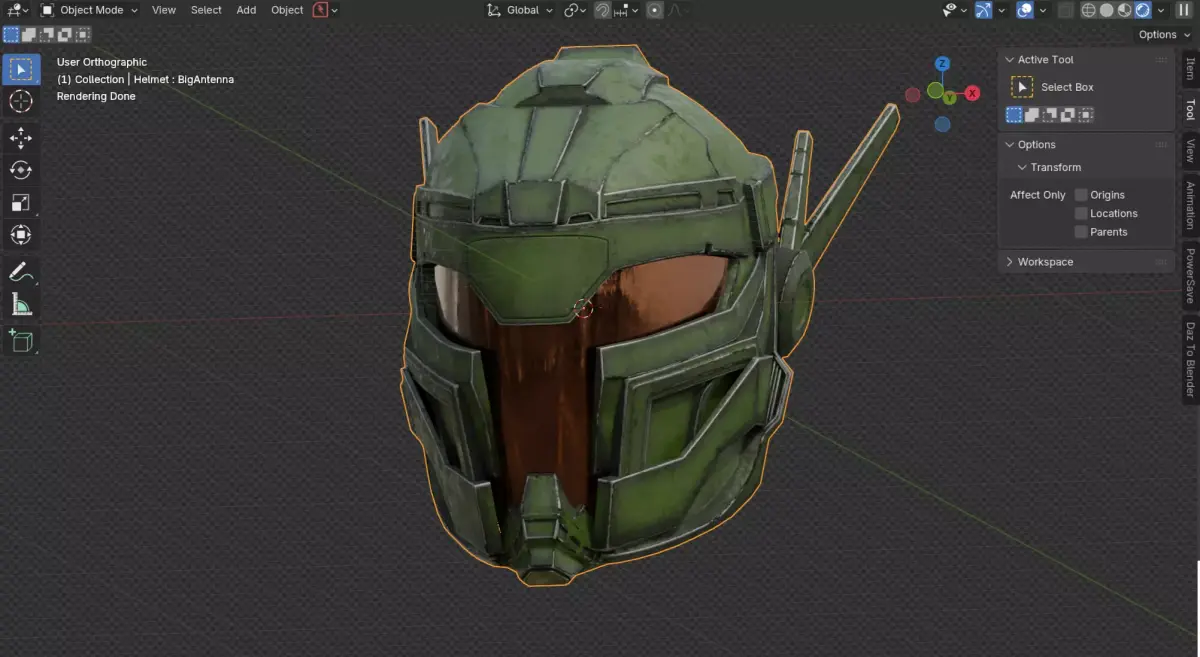Open the editor type dropdown at header left
This screenshot has height=657, width=1200.
[x=18, y=10]
